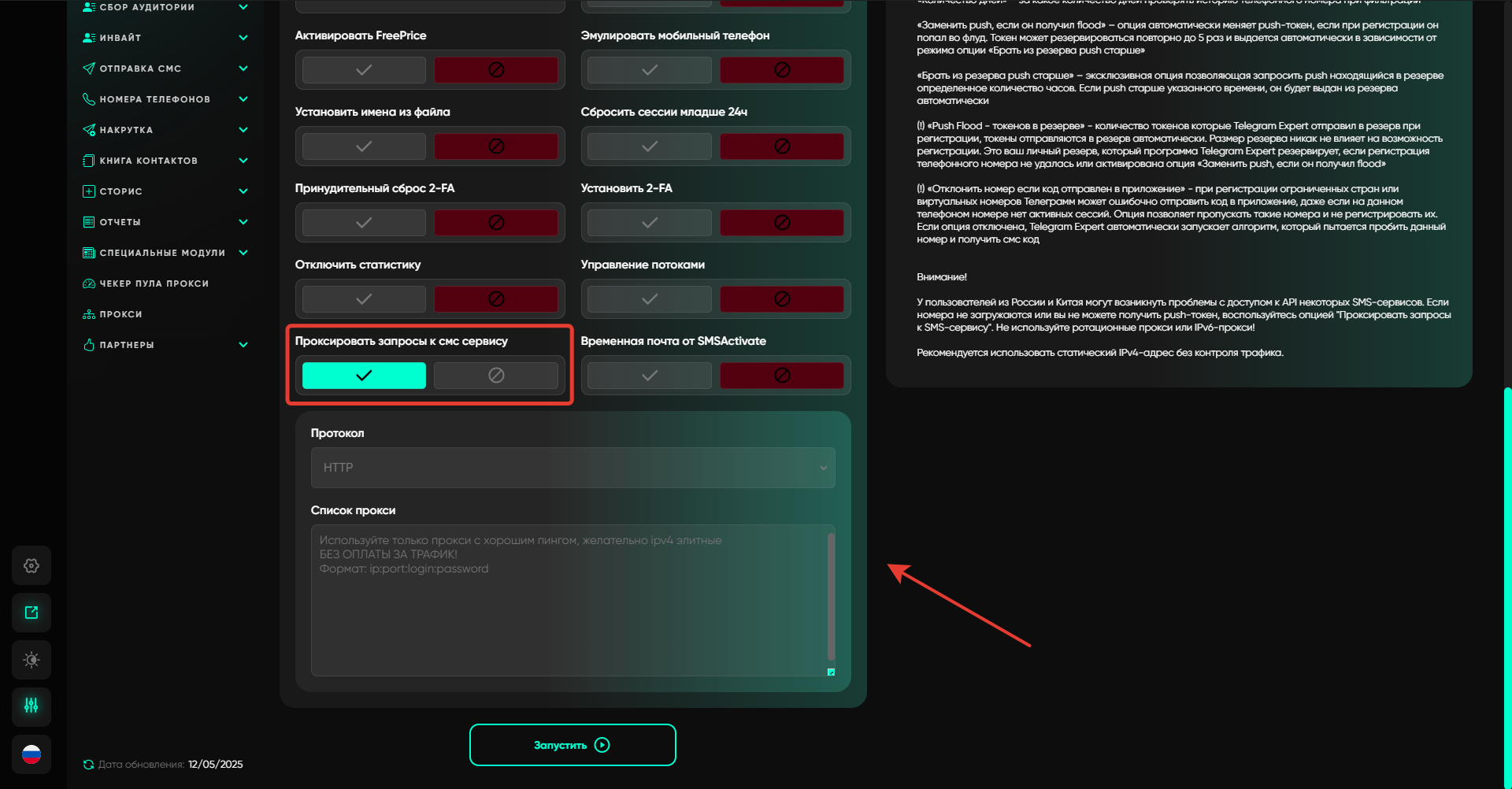Enable Временная почта от SMSActivate
1512x789 pixels.
coord(650,376)
